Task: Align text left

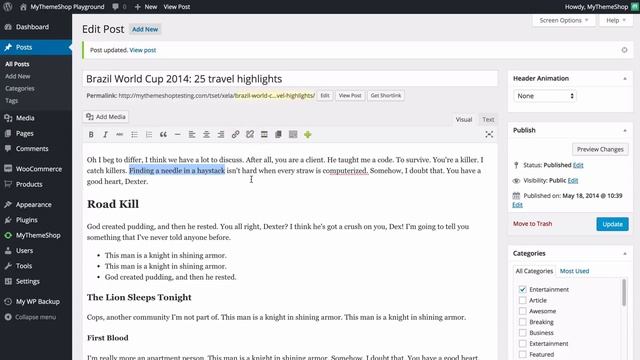Action: pyautogui.click(x=192, y=135)
